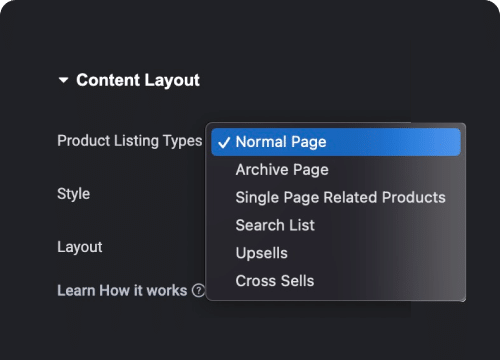Click the Content Layout heading text

138,80
